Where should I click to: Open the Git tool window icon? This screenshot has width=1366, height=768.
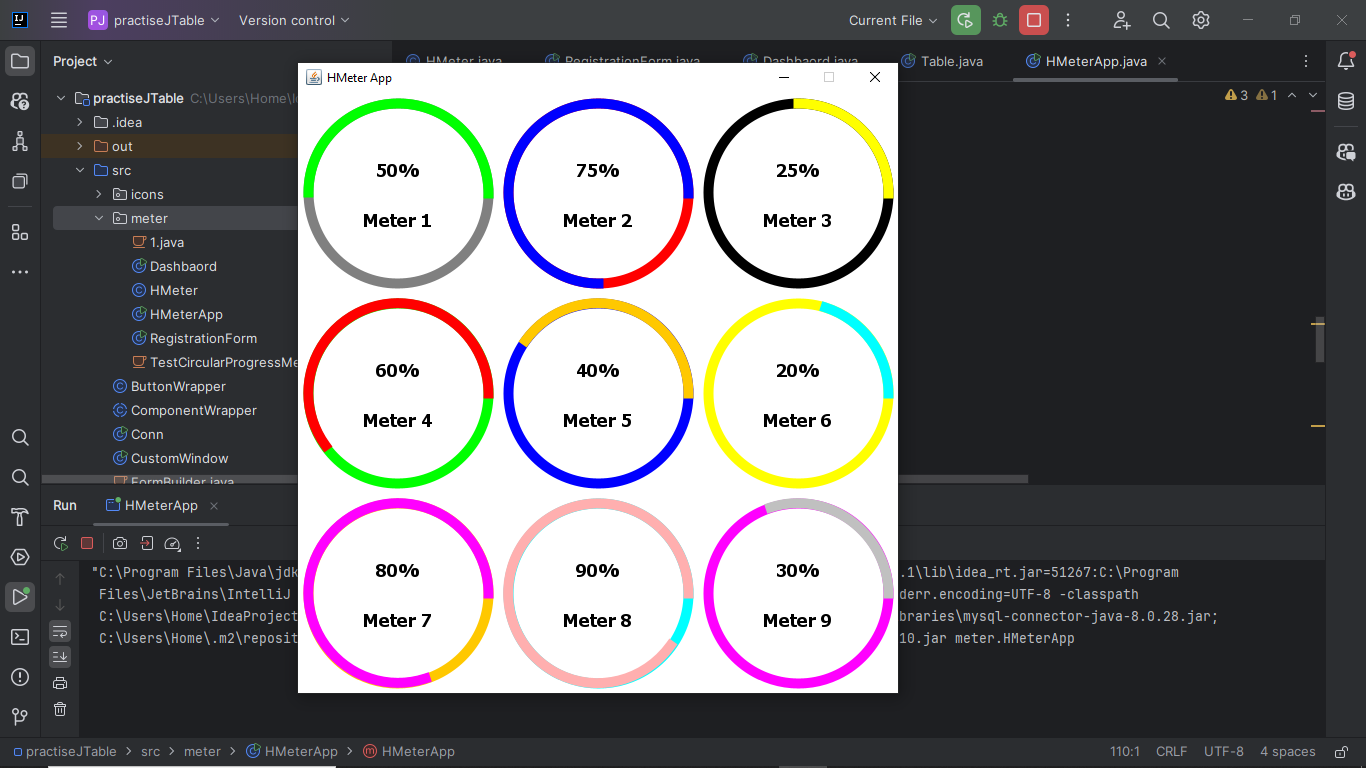(20, 717)
